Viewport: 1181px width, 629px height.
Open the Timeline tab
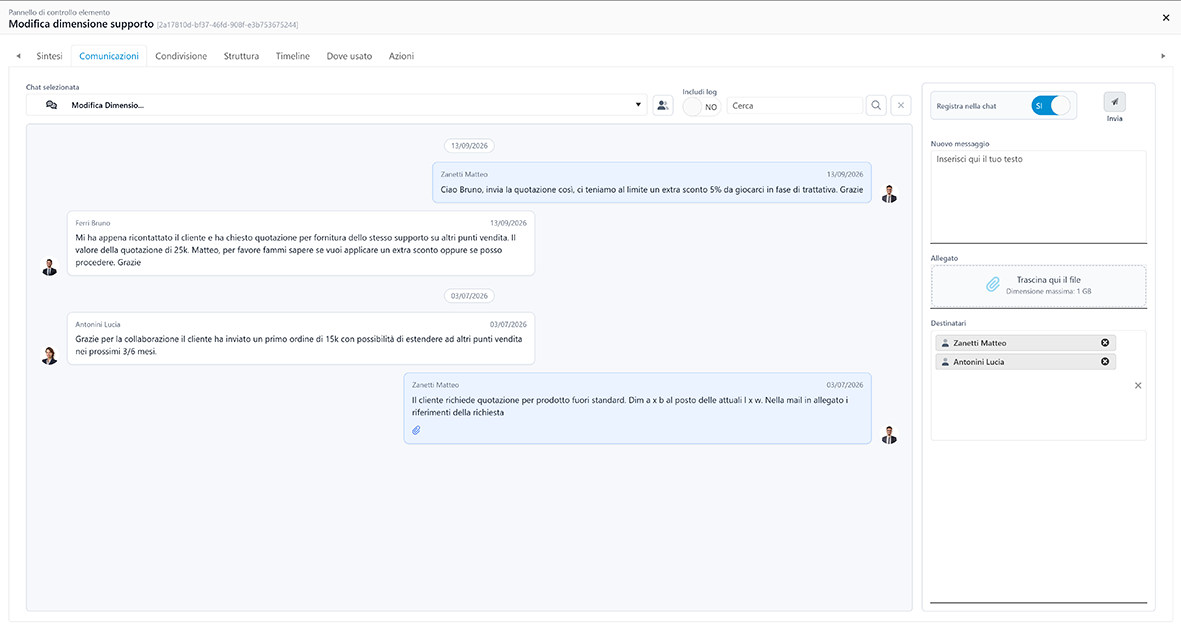[x=293, y=56]
